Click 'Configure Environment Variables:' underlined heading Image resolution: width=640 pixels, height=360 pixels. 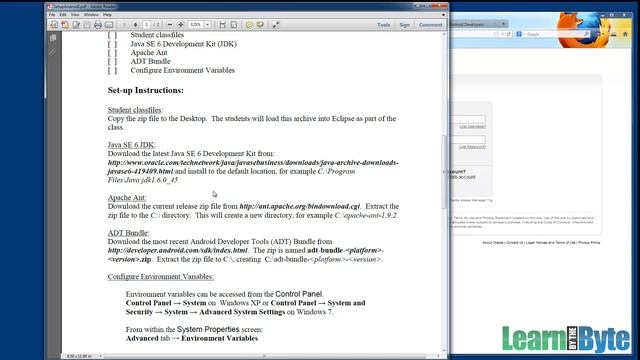161,277
